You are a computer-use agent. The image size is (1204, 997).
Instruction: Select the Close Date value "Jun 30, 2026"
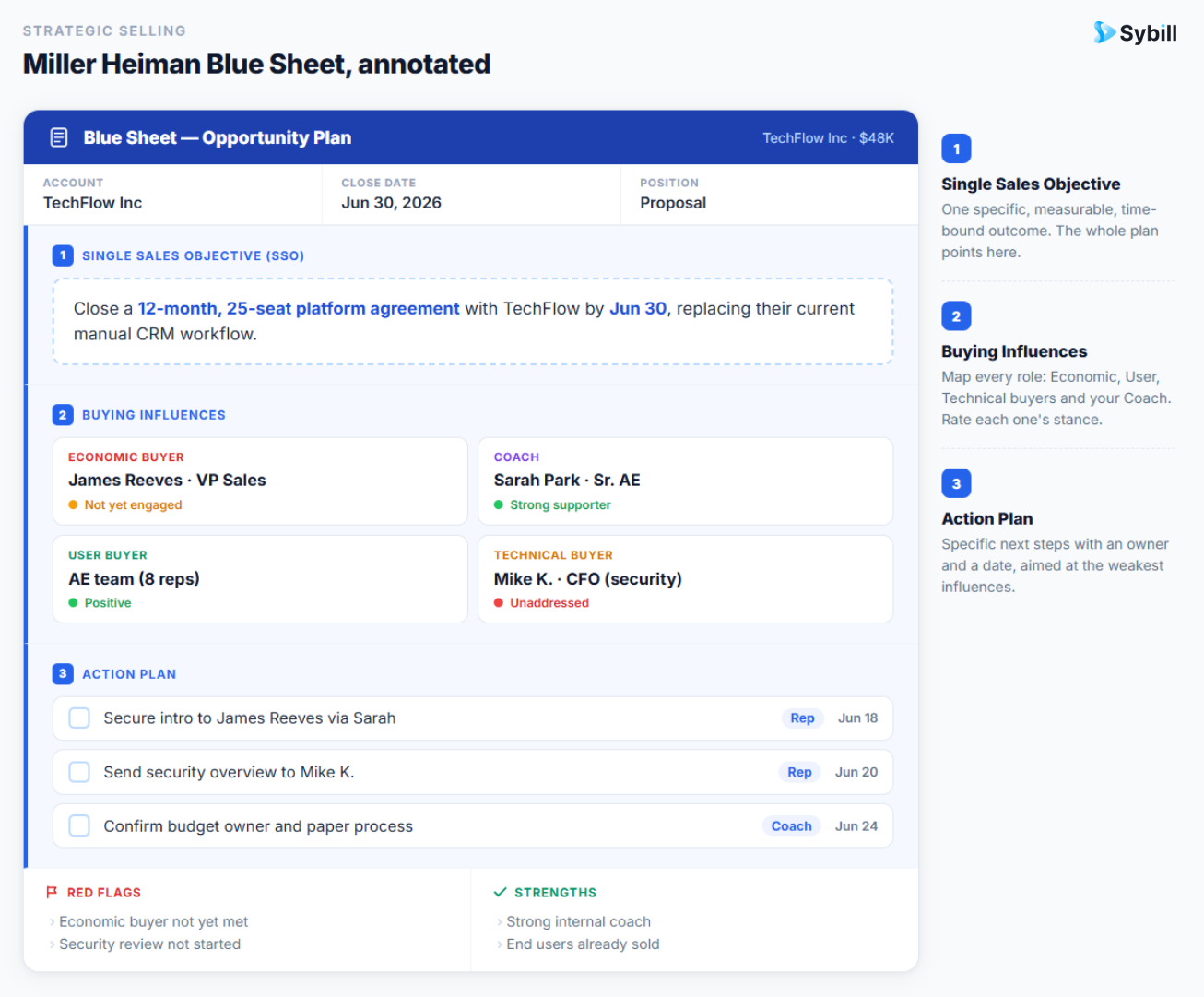pos(391,203)
